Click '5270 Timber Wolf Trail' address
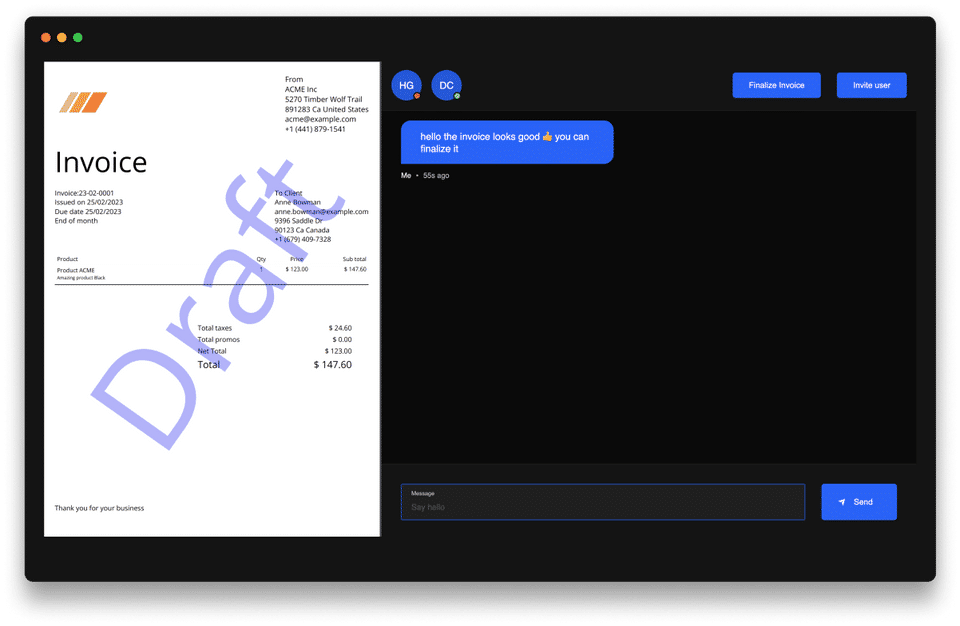This screenshot has width=960, height=626. tap(323, 99)
